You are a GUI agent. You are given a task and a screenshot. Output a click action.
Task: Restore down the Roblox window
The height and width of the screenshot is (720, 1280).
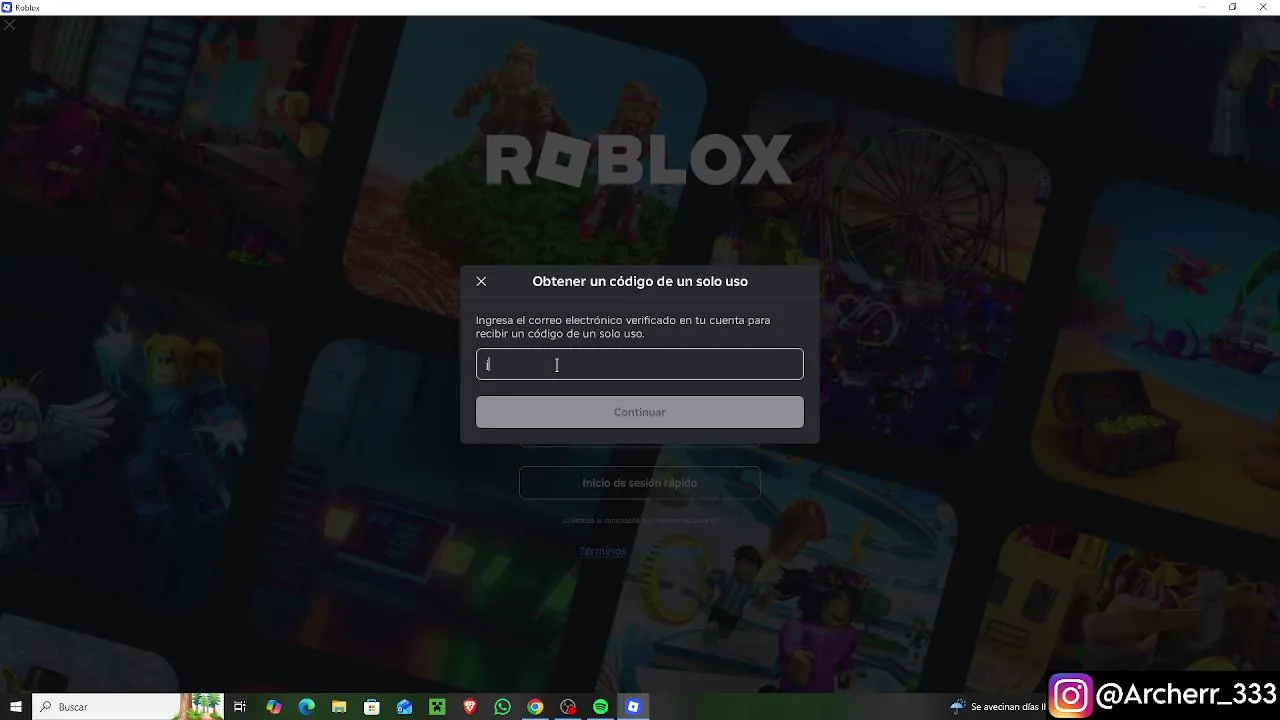(1232, 7)
